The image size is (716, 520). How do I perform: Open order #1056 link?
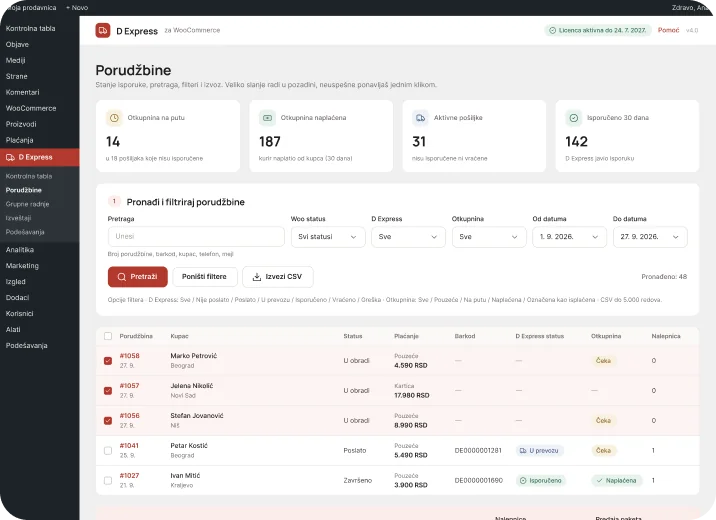coord(130,415)
